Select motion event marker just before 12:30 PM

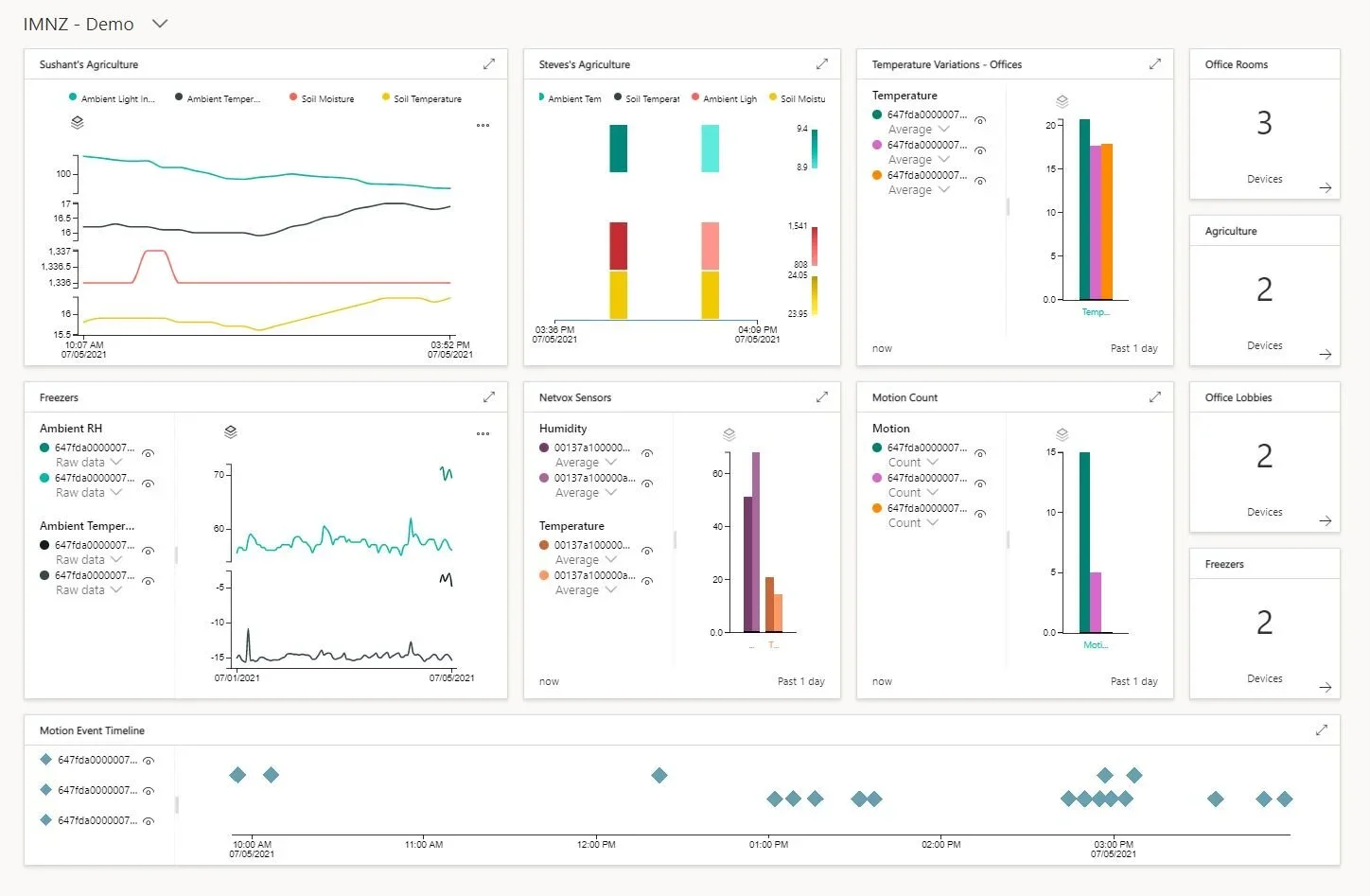point(659,776)
